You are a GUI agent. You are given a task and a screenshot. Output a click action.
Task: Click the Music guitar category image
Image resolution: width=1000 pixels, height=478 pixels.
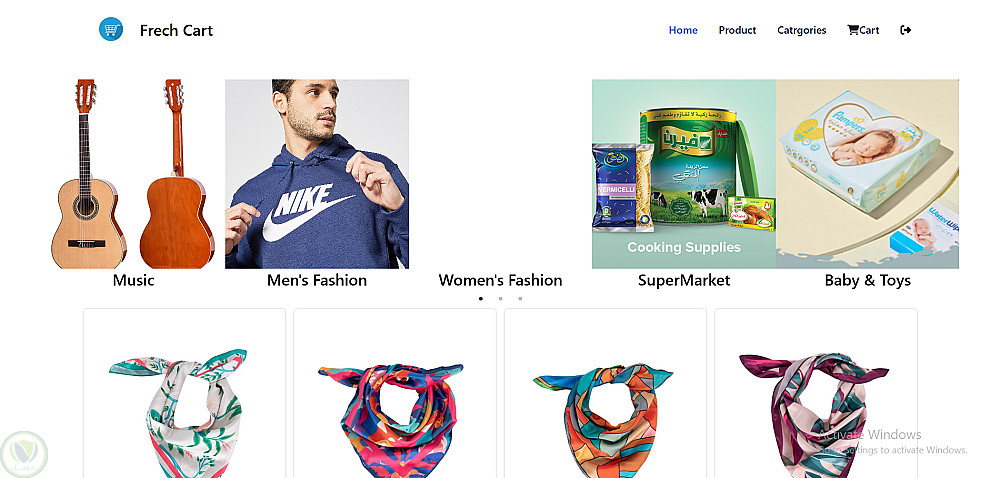pos(133,173)
